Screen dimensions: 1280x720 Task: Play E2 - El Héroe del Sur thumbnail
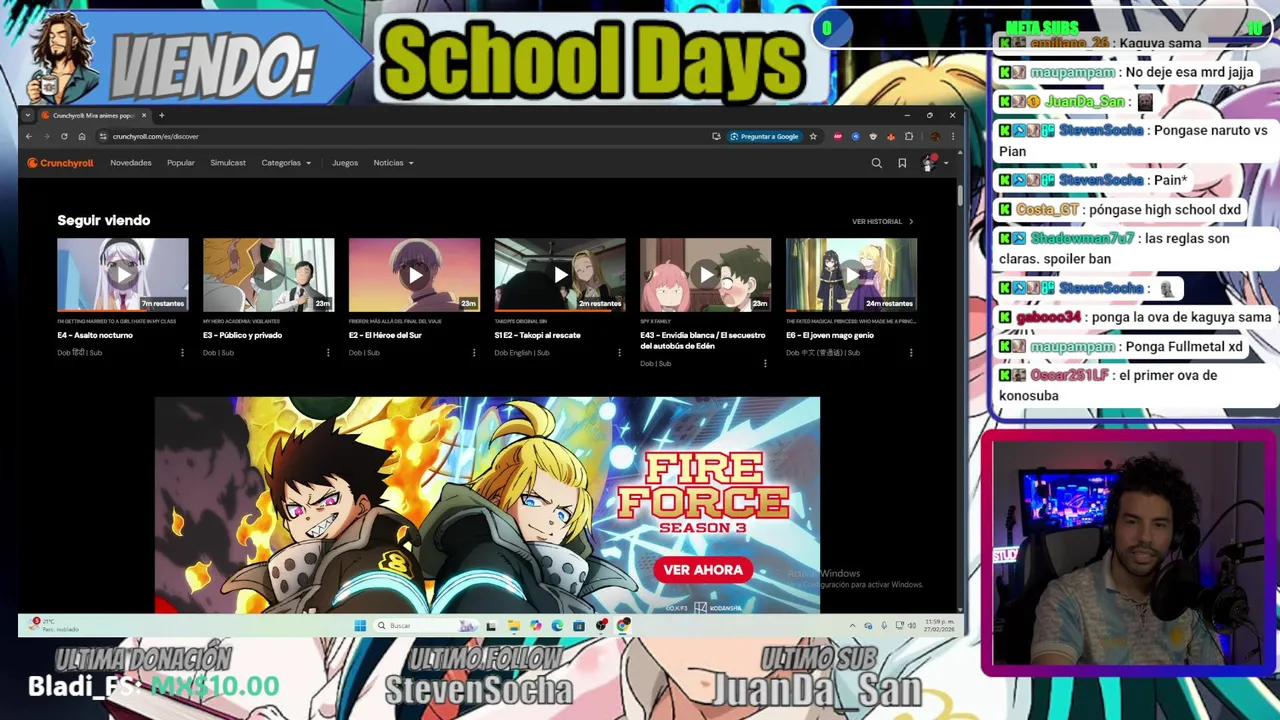pos(415,274)
